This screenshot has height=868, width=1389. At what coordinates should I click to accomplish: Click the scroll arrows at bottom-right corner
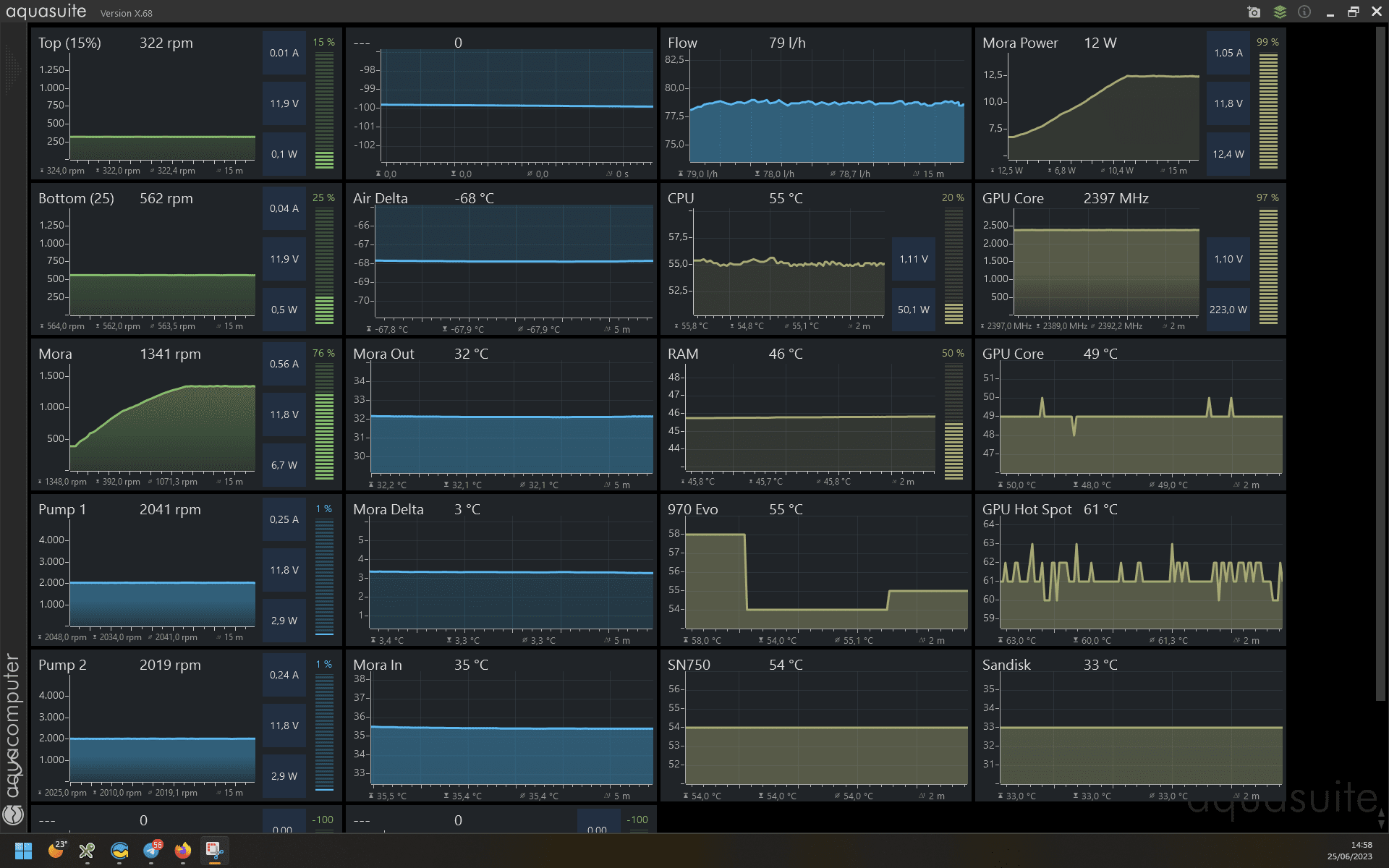[1381, 819]
